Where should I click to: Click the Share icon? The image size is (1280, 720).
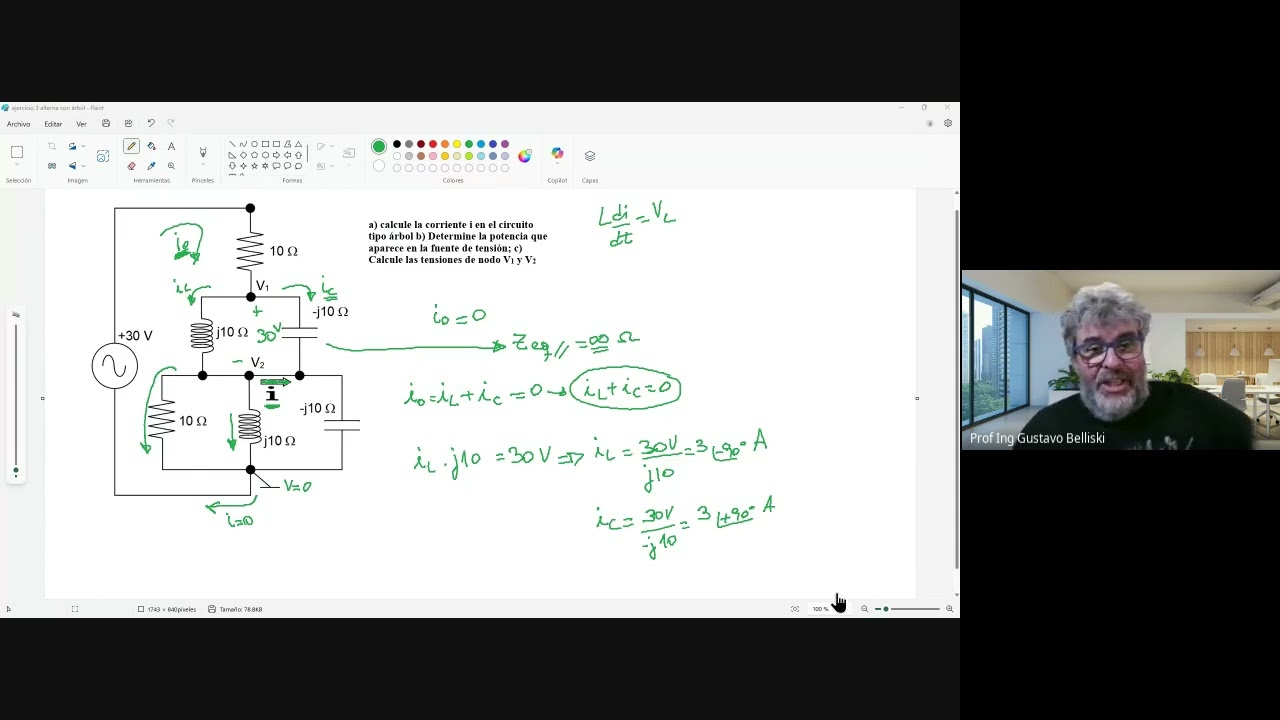tap(128, 124)
